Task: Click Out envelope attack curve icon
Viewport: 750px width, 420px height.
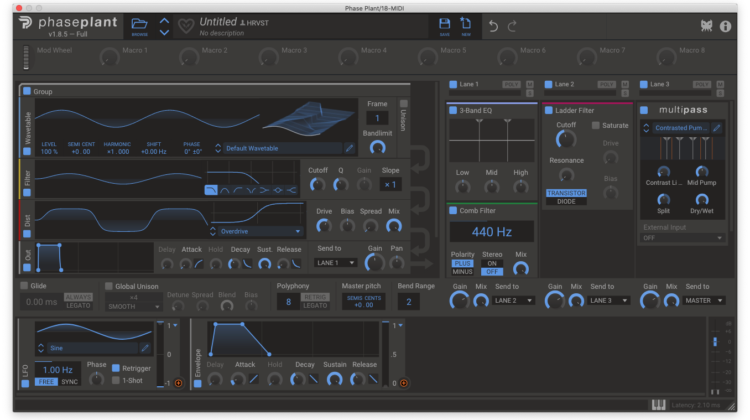Action: 199,264
